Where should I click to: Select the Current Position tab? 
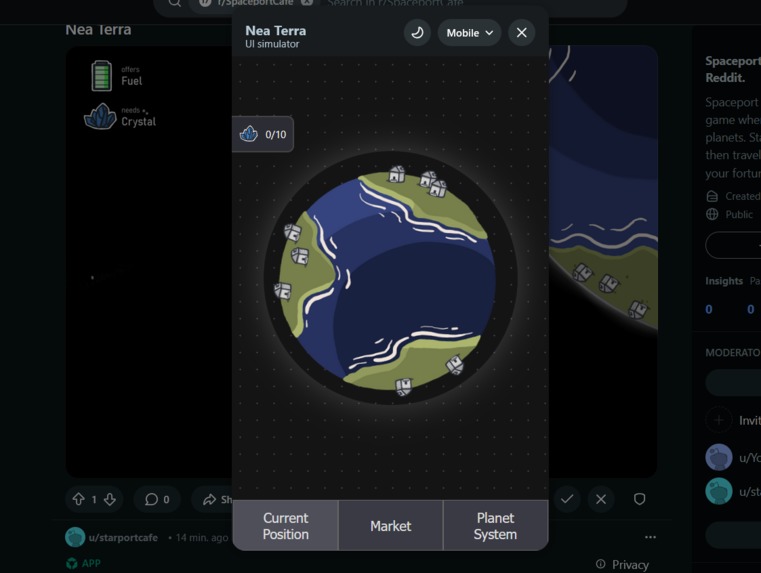[x=285, y=526]
